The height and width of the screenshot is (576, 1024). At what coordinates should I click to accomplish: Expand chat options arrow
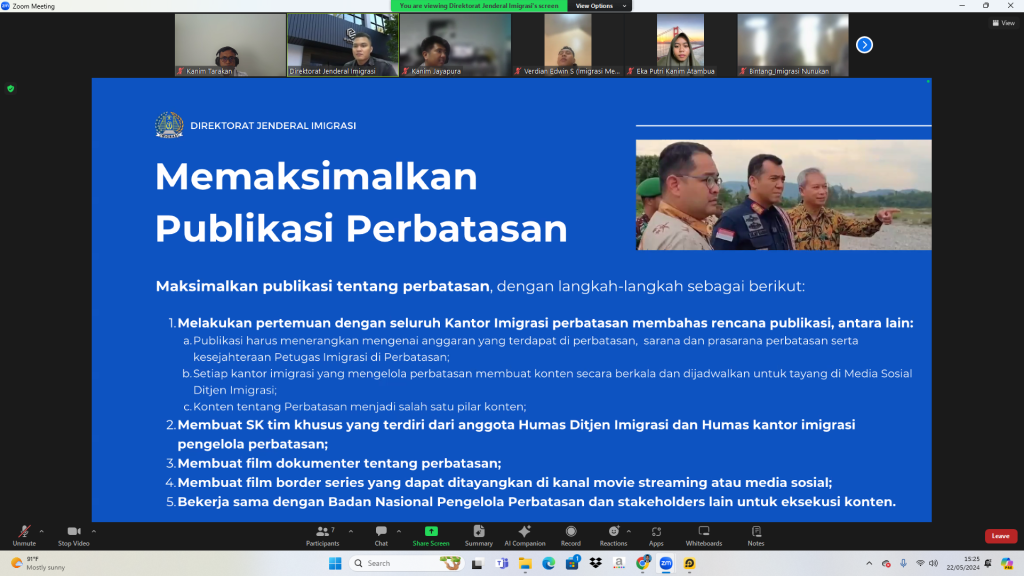click(x=399, y=532)
